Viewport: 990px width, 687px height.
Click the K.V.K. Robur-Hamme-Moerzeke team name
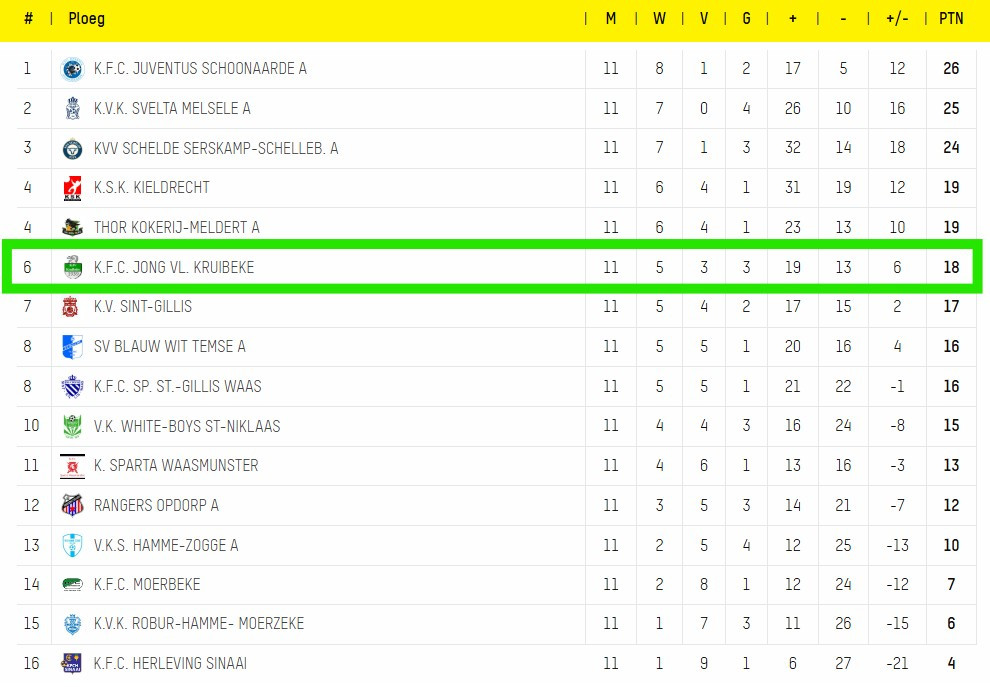pos(198,623)
